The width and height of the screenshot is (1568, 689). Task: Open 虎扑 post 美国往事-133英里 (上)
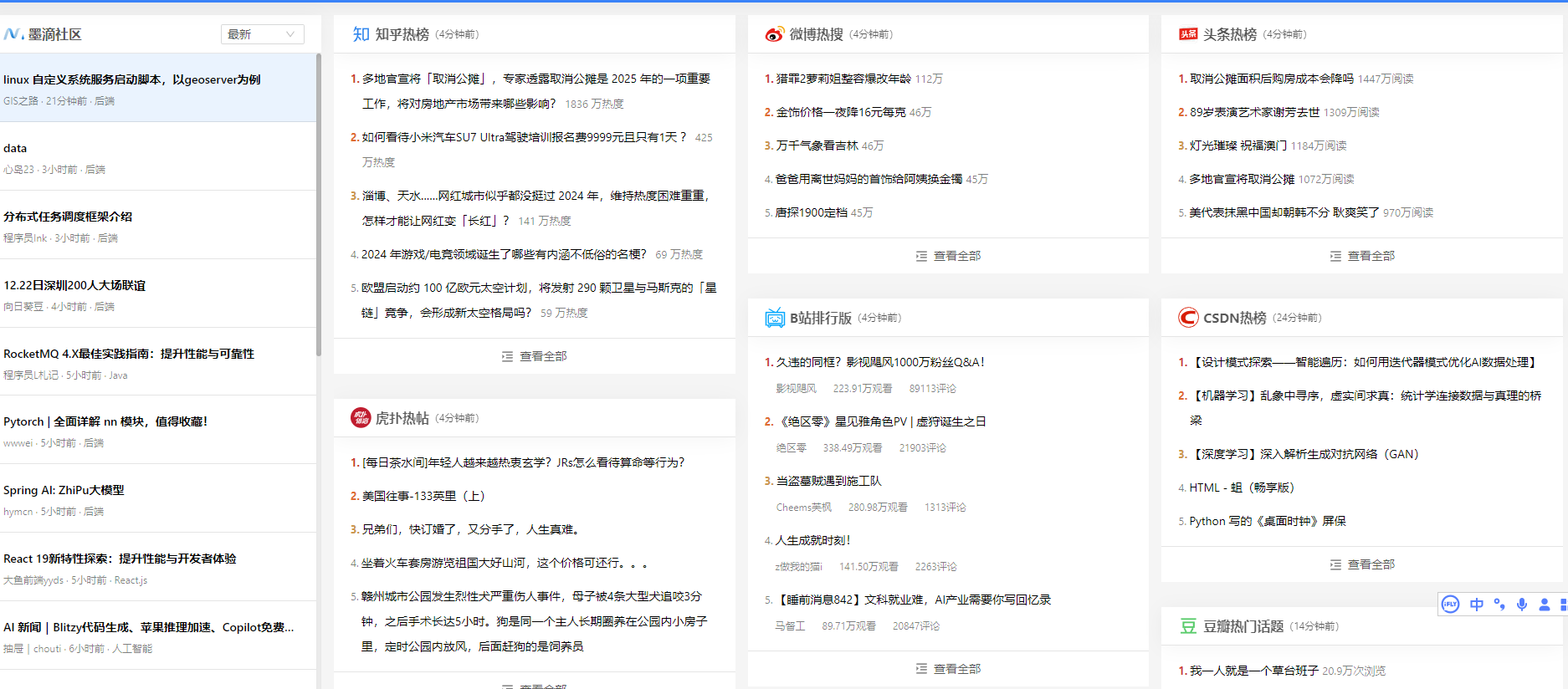click(x=423, y=496)
